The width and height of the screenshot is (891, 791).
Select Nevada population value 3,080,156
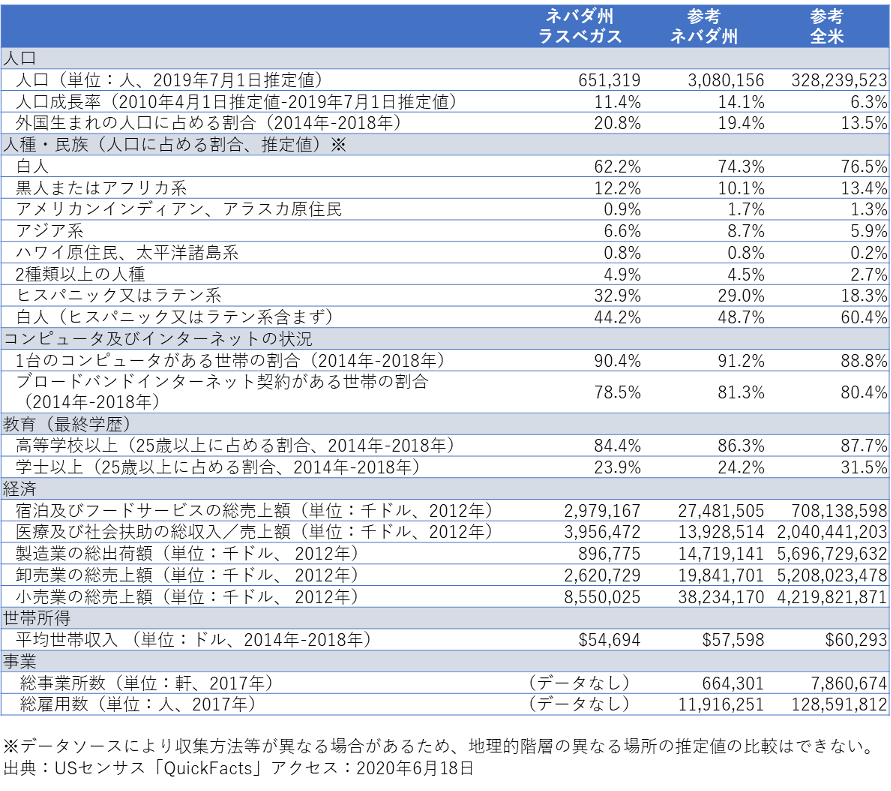pos(726,80)
